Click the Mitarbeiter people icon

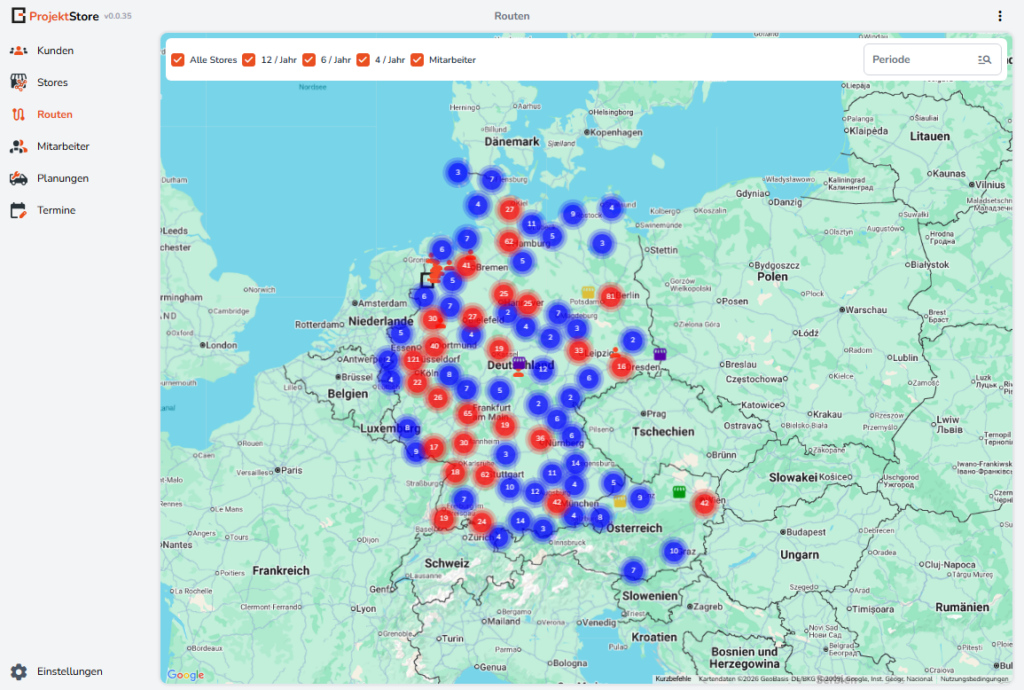click(x=19, y=146)
